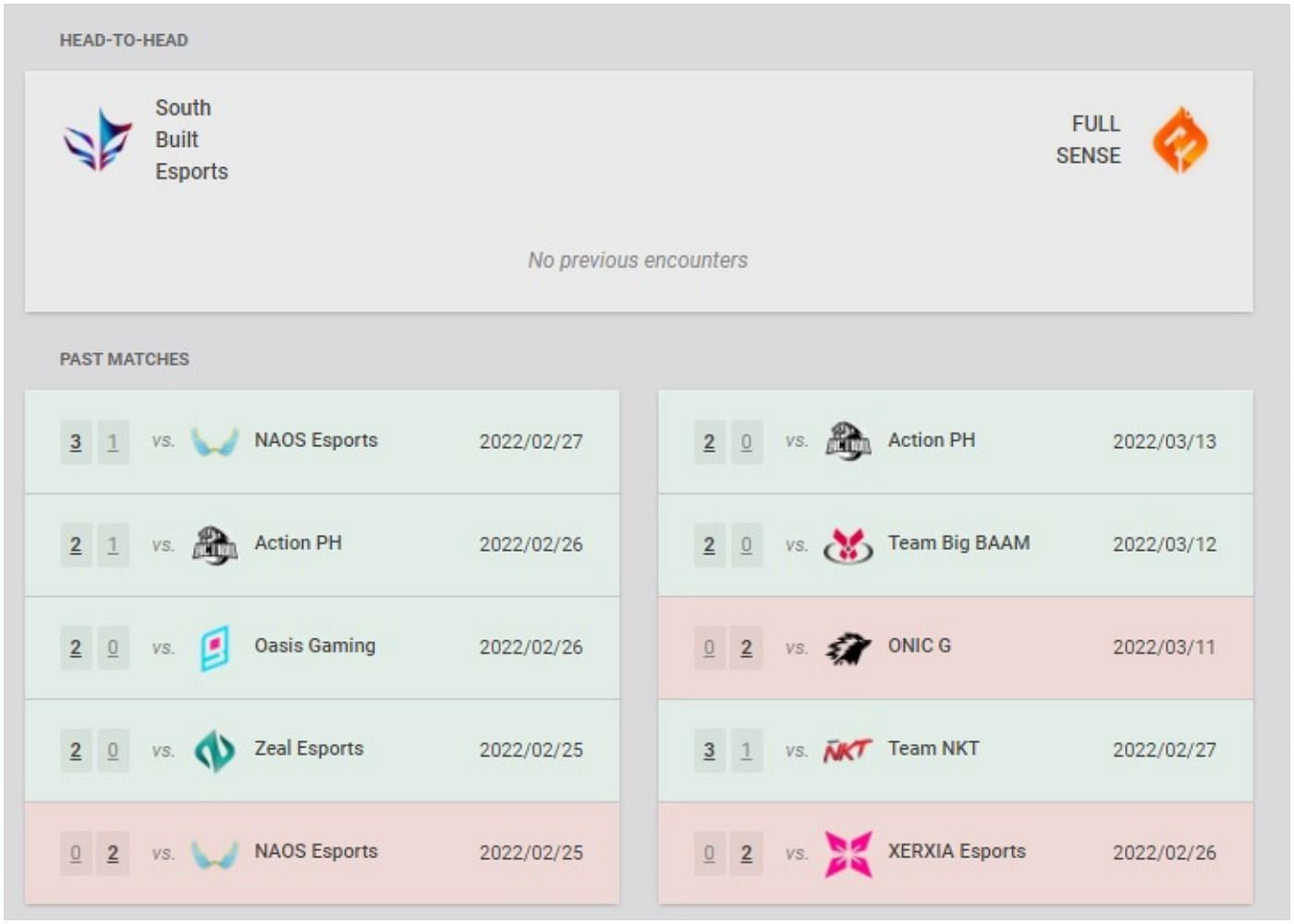Click the Team Big BAAM logo
1294x924 pixels.
pyautogui.click(x=848, y=545)
